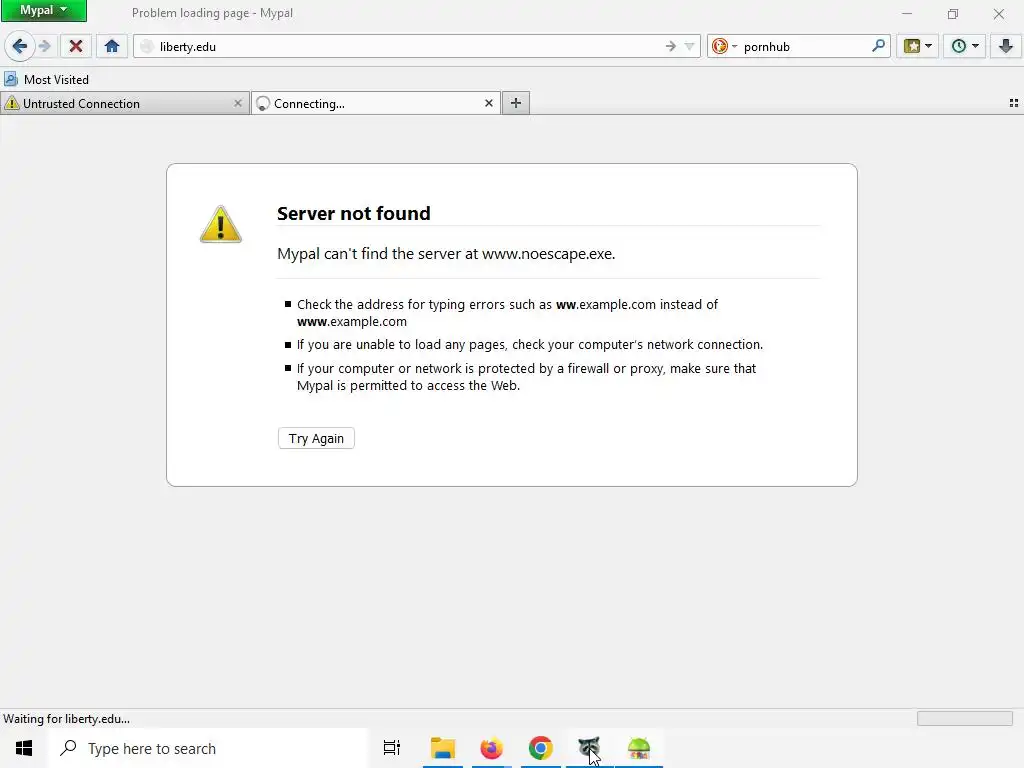Minimize the Mypal browser window

pyautogui.click(x=907, y=14)
